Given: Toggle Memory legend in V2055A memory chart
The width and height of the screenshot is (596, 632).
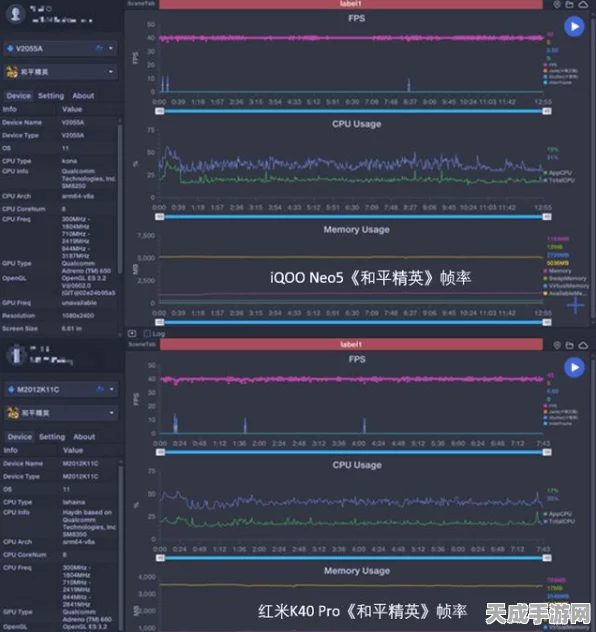Looking at the screenshot, I should (557, 271).
